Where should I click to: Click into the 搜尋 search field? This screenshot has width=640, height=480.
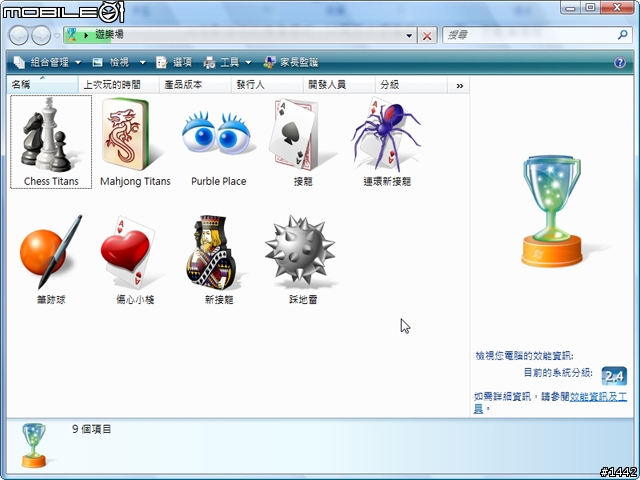pos(530,36)
